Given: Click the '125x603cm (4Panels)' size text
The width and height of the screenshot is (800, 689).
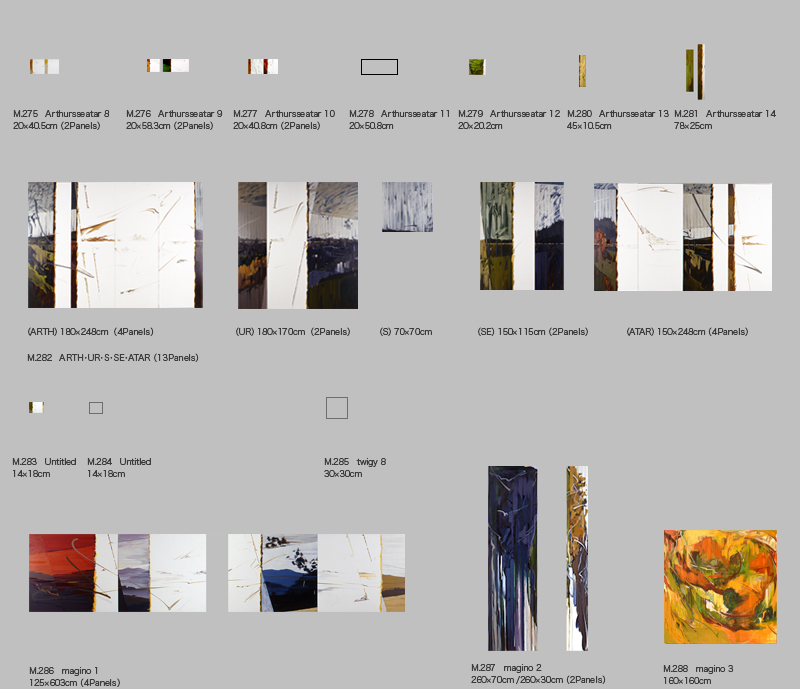Looking at the screenshot, I should click(74, 683).
